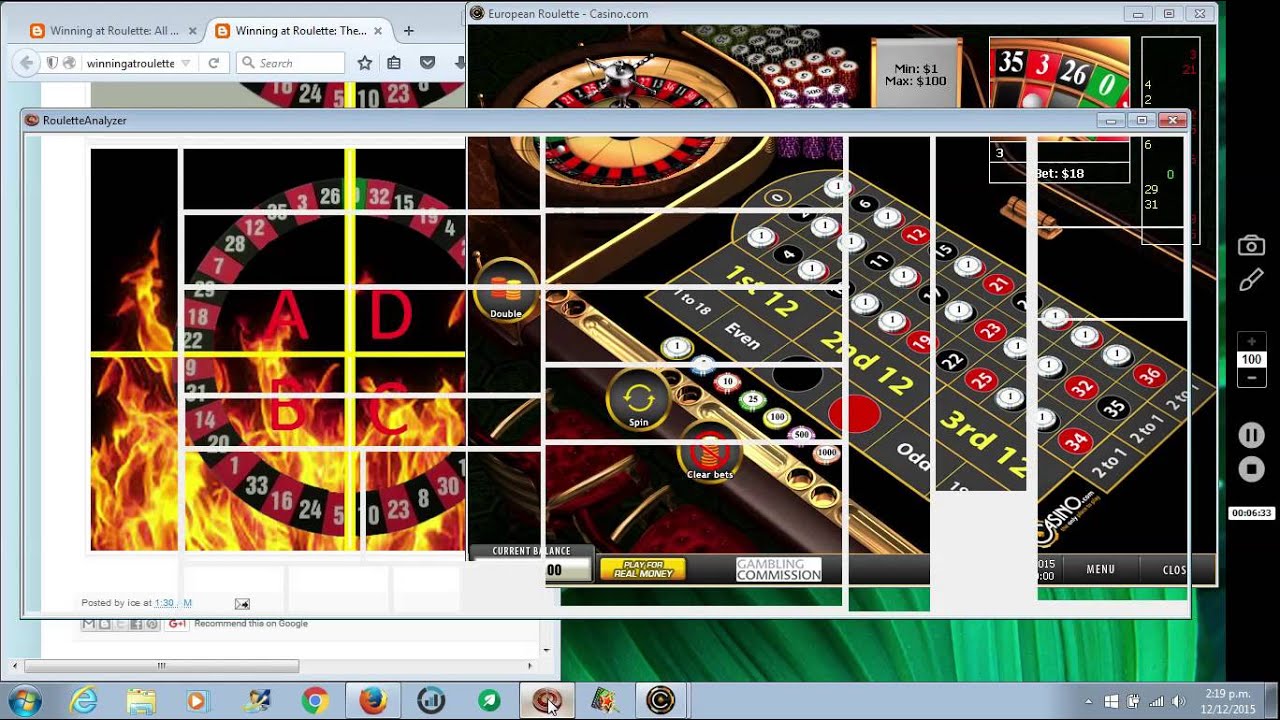Show hidden system tray icons
The height and width of the screenshot is (720, 1280).
click(1088, 701)
